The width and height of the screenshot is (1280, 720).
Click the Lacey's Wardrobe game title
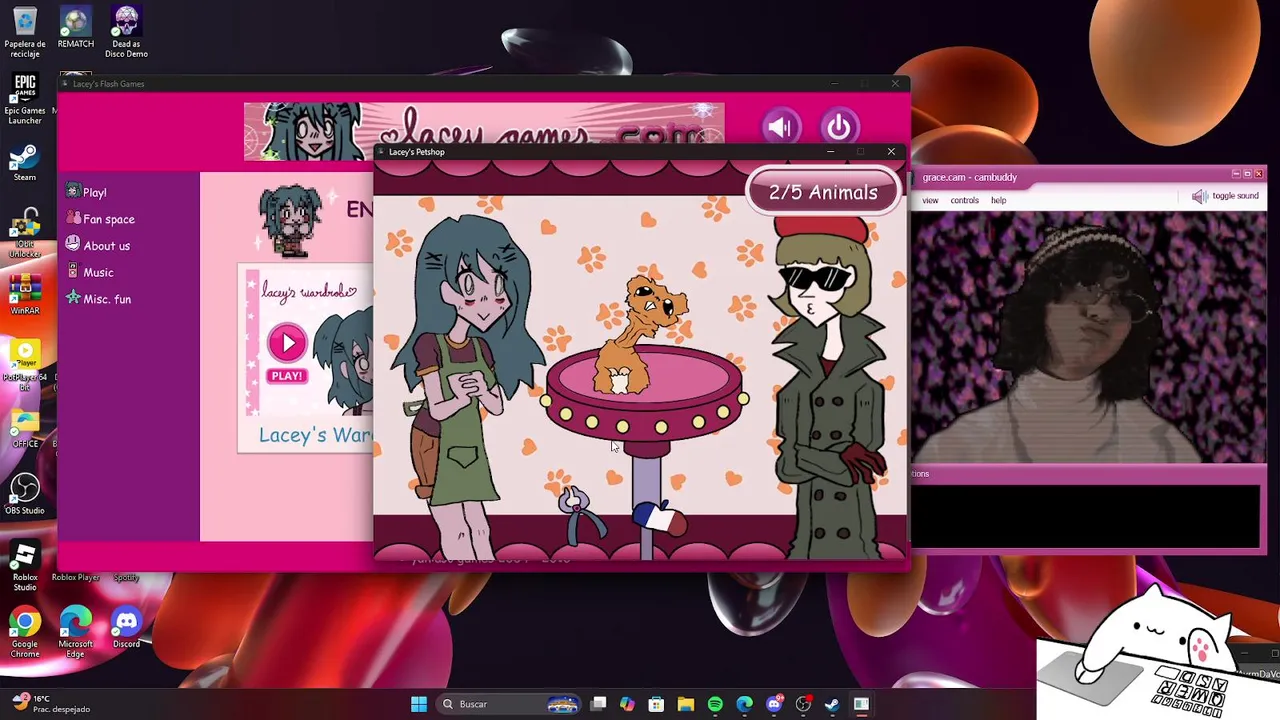(x=315, y=435)
